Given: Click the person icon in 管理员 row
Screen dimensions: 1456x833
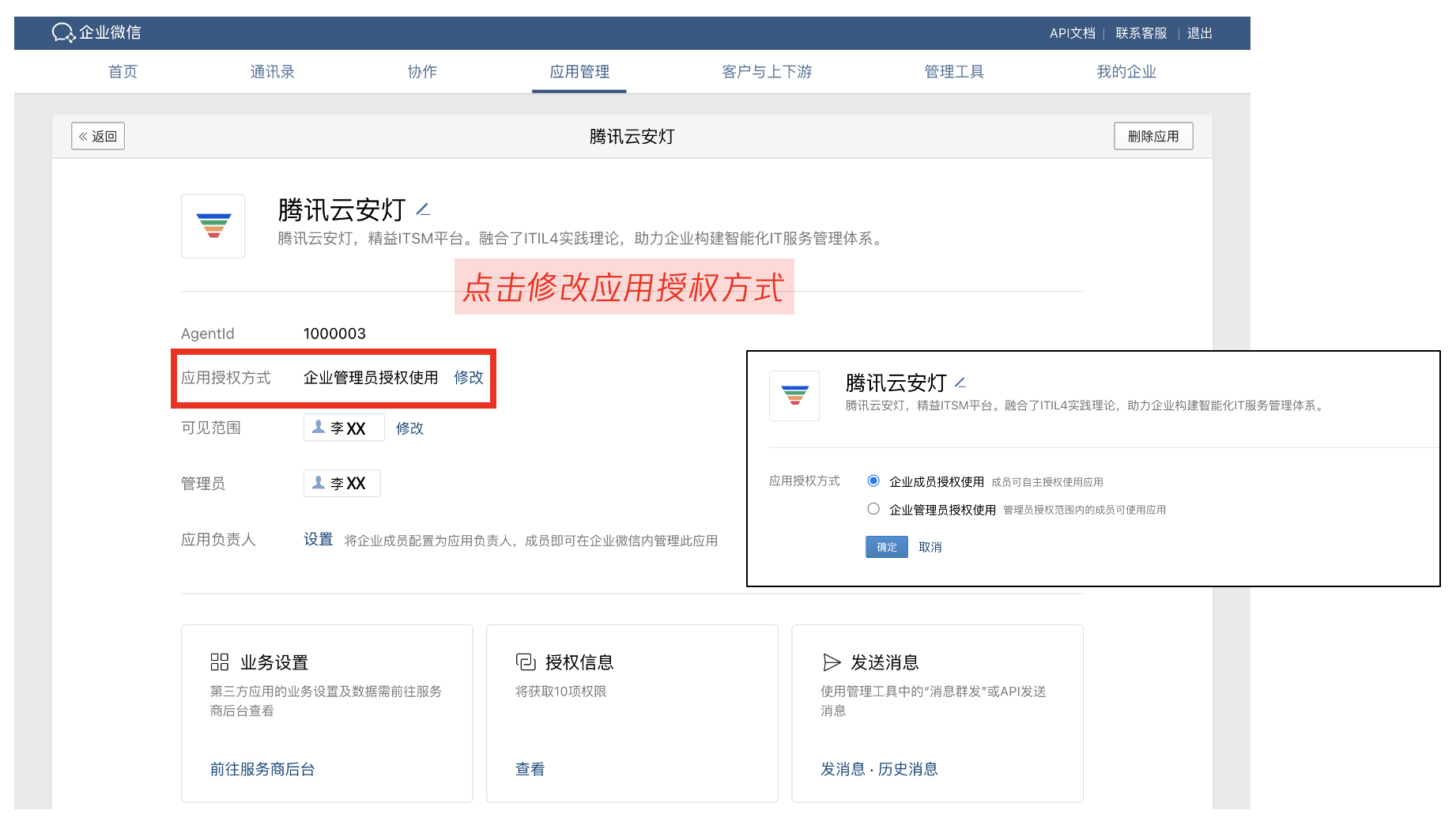Looking at the screenshot, I should click(x=319, y=482).
